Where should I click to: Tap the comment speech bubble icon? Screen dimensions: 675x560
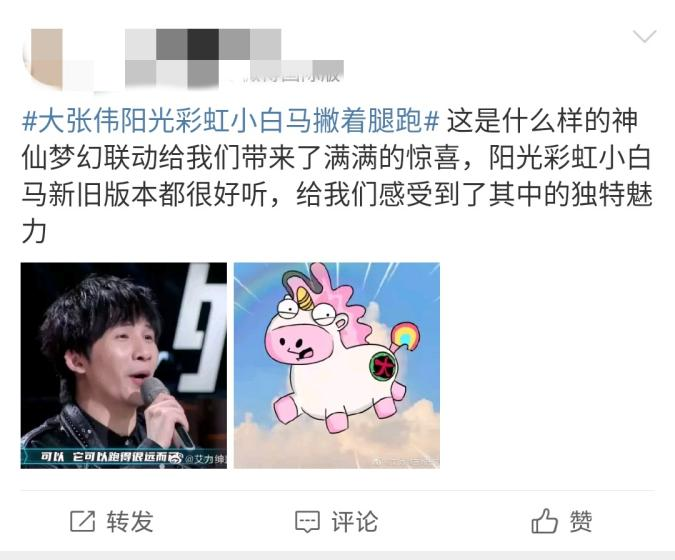point(307,522)
